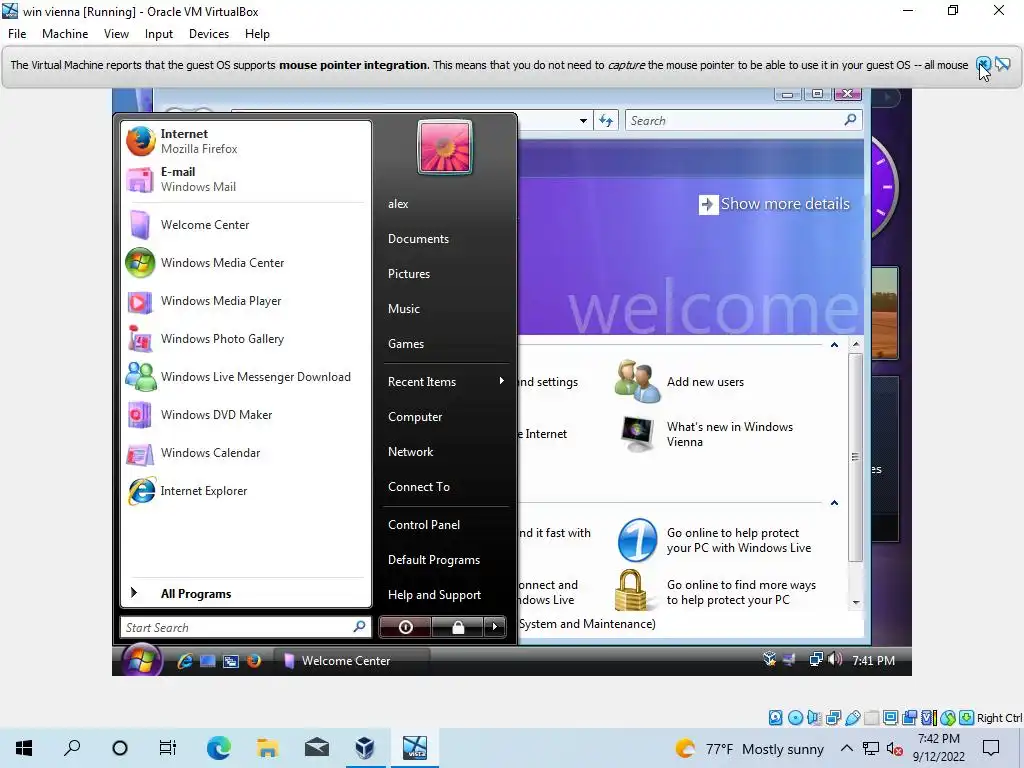Click Welcome Center vertical scrollbar thumb

coord(855,456)
